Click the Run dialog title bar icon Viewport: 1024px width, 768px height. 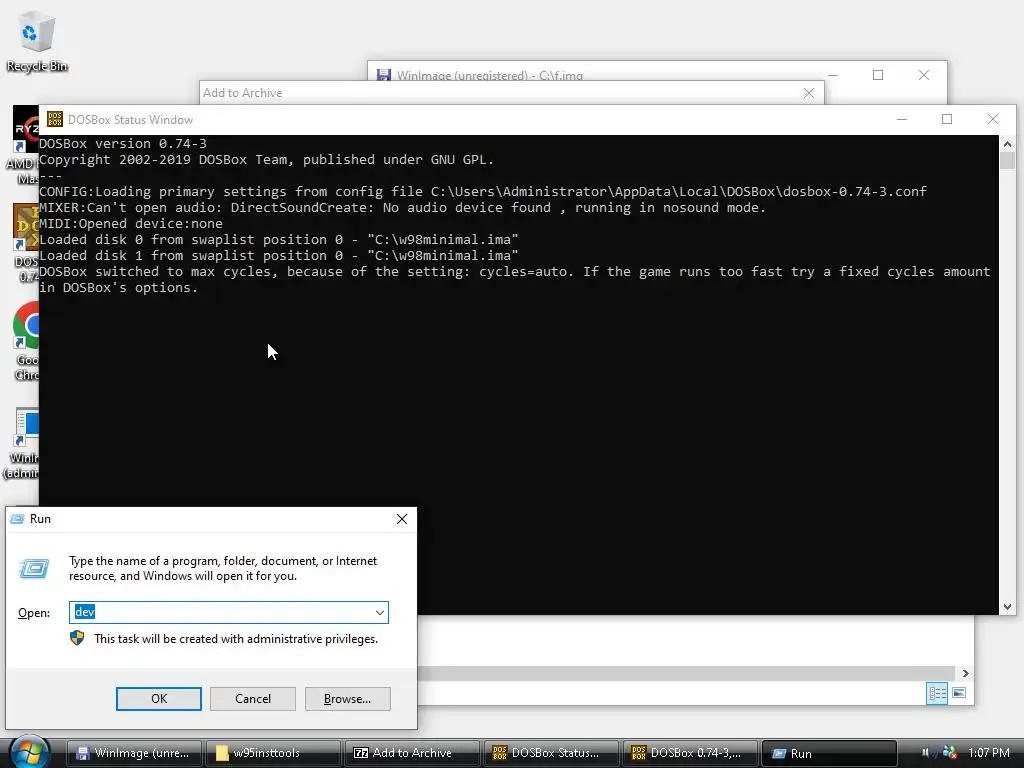[x=18, y=519]
